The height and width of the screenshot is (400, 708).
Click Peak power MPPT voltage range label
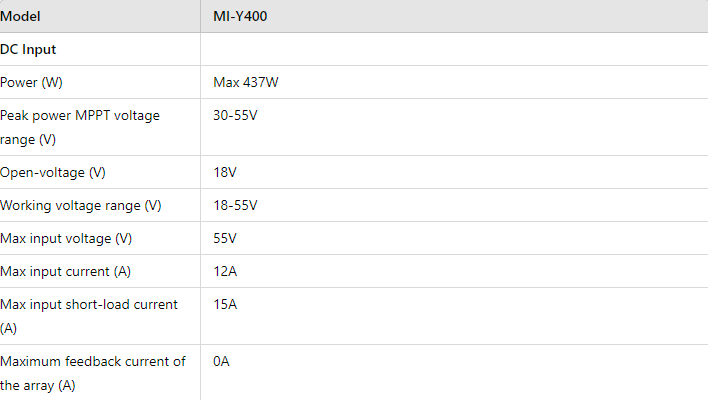80,127
